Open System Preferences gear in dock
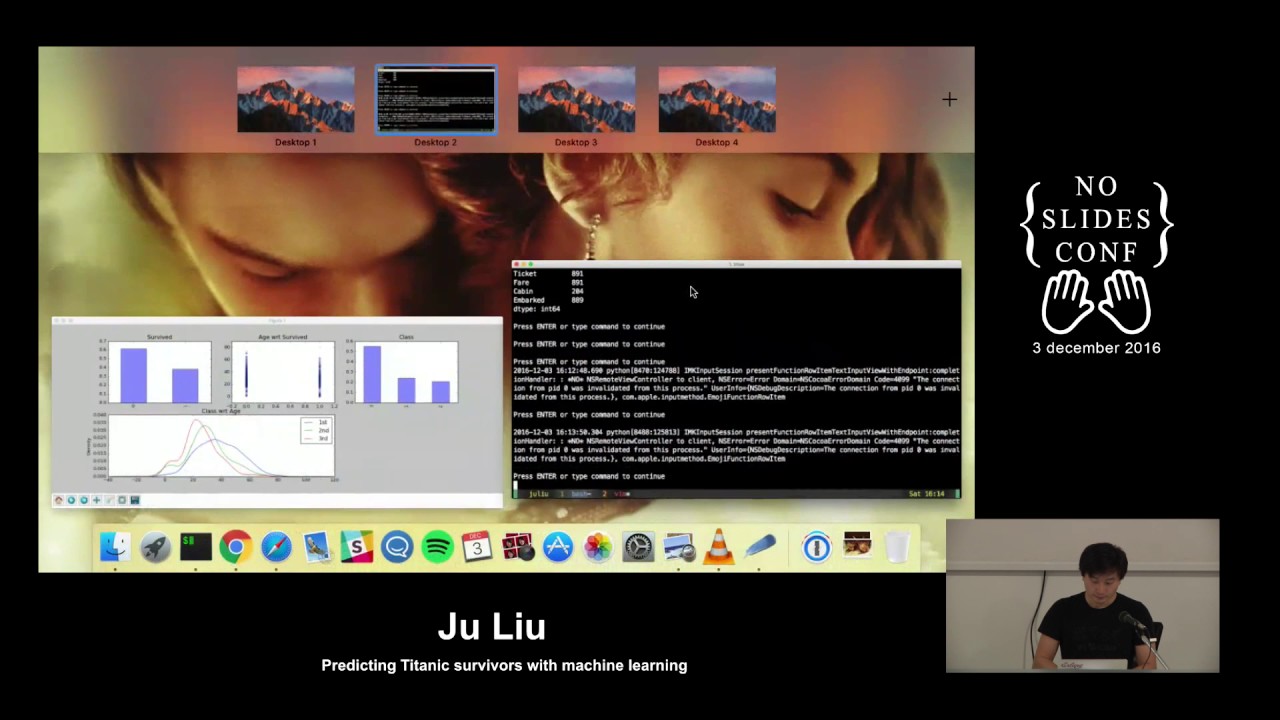 tap(638, 547)
